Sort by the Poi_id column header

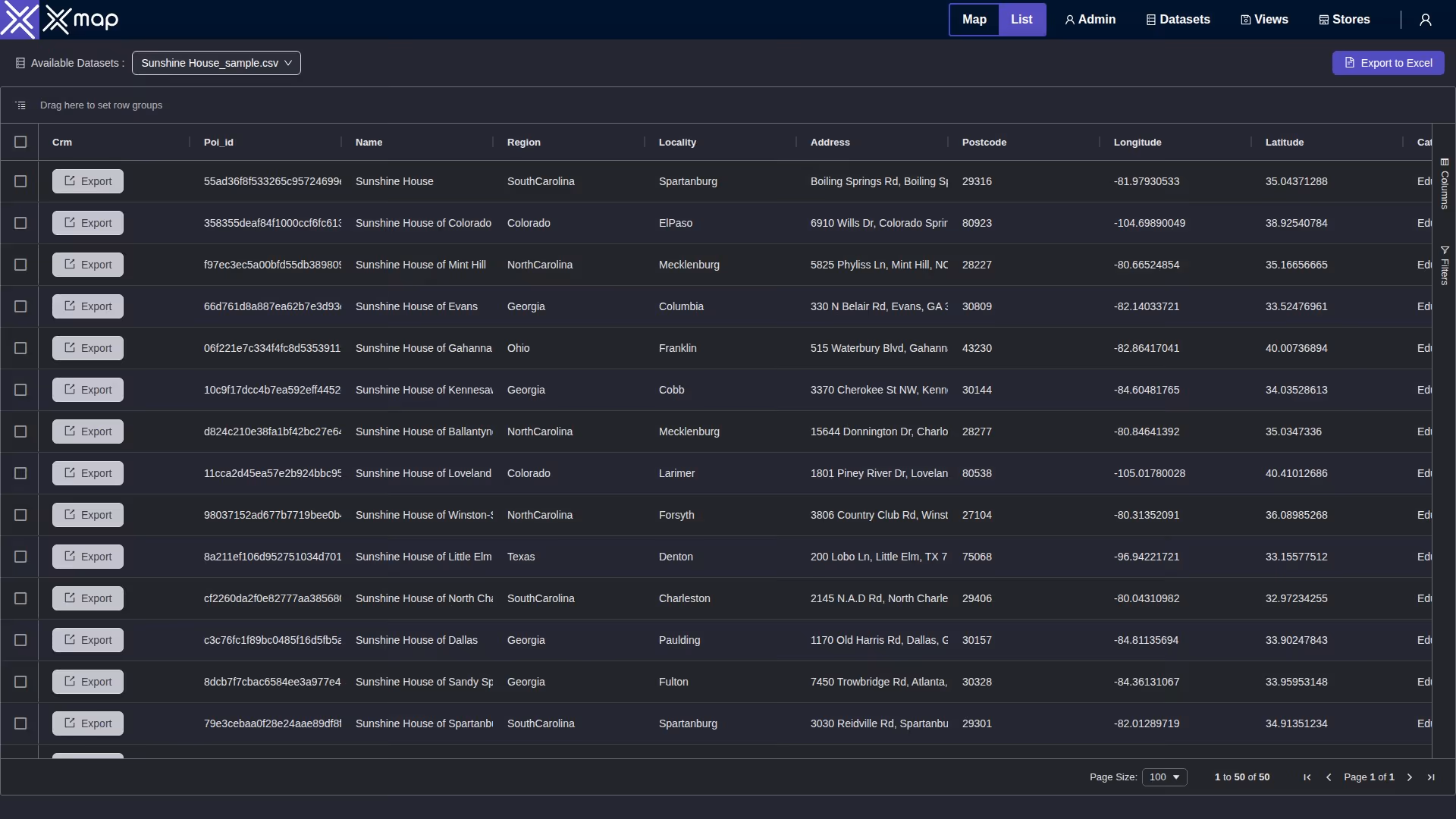(x=218, y=143)
